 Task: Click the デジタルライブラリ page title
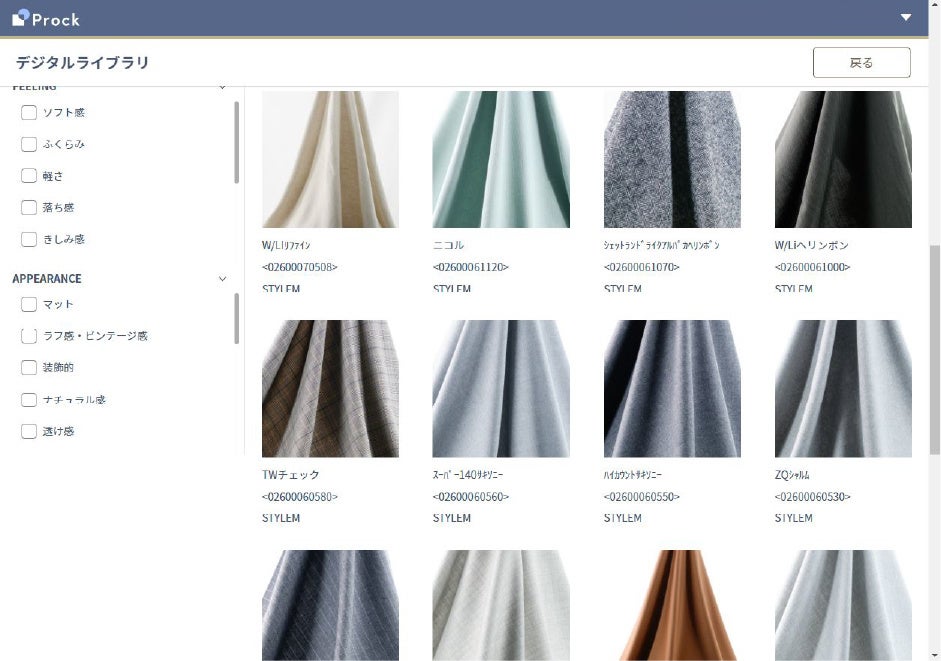click(x=82, y=62)
